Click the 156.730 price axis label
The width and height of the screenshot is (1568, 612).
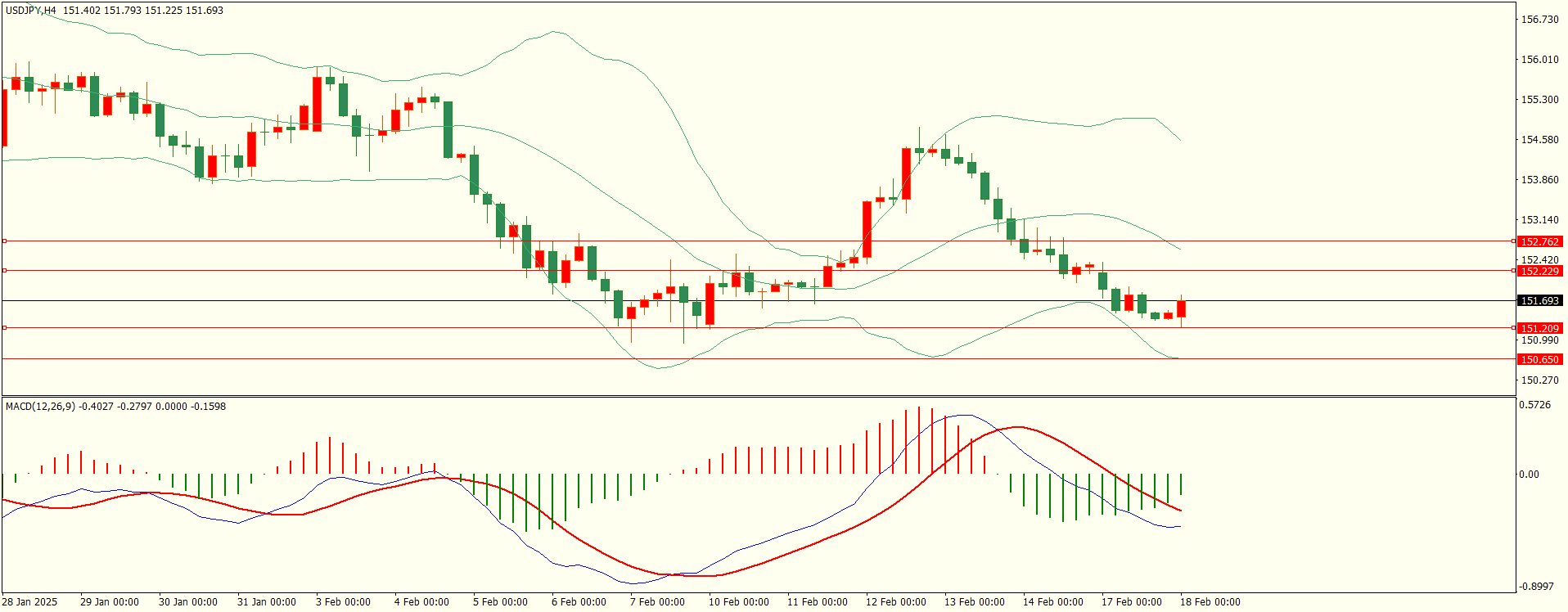[1539, 20]
